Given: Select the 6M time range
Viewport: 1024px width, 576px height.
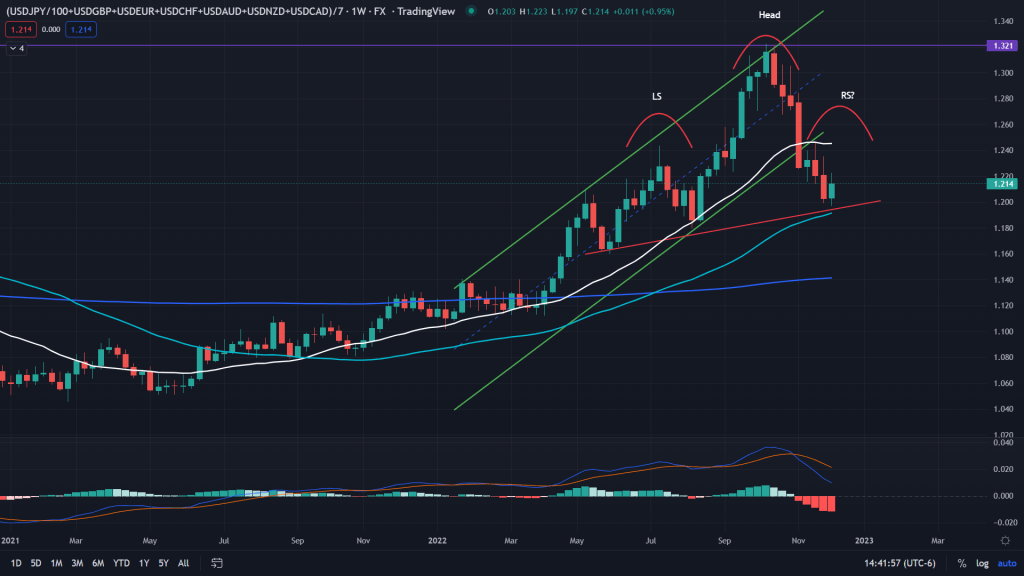Looking at the screenshot, I should pyautogui.click(x=98, y=563).
